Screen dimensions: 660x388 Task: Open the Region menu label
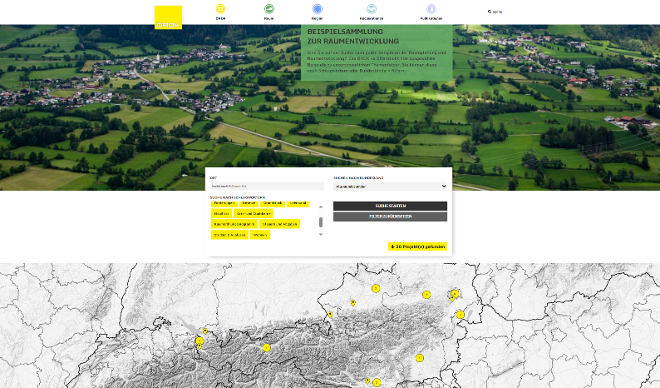point(317,19)
